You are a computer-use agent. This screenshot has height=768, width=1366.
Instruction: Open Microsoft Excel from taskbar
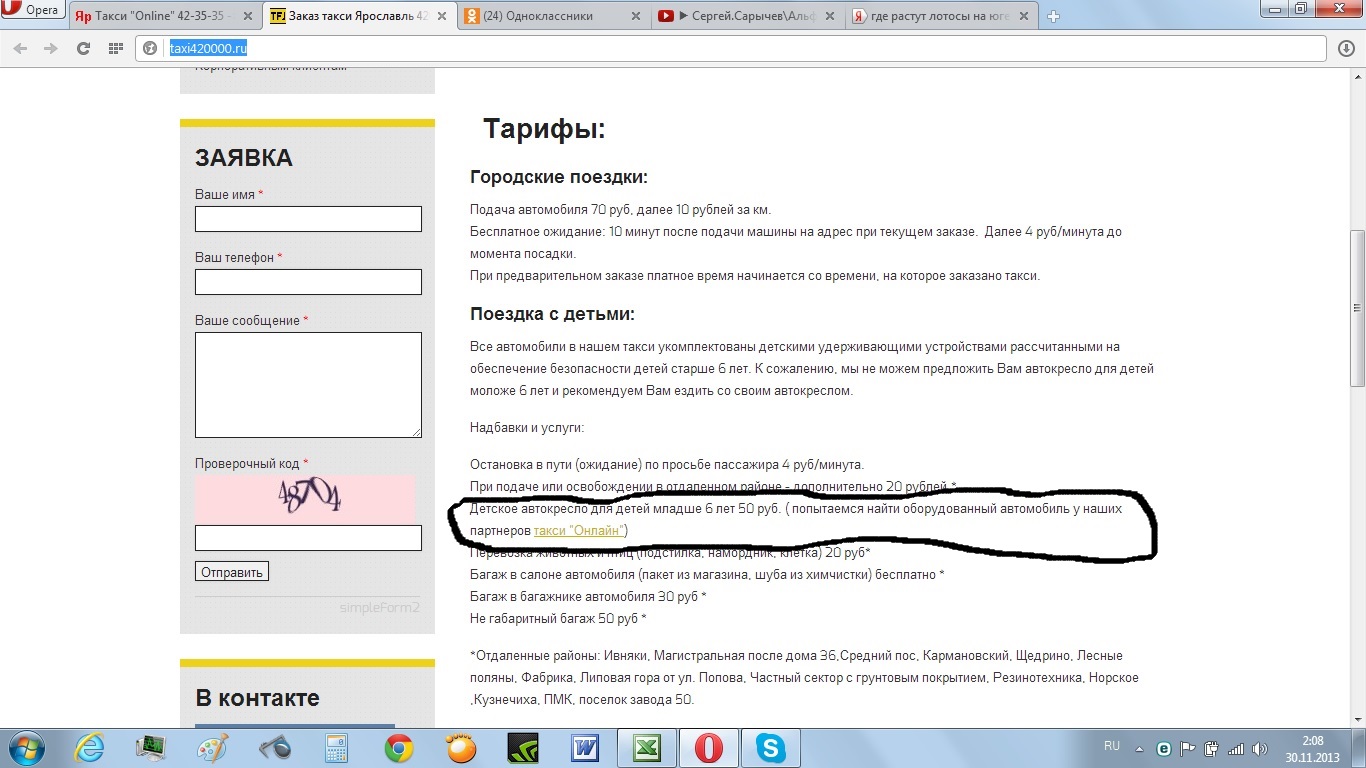pos(647,748)
